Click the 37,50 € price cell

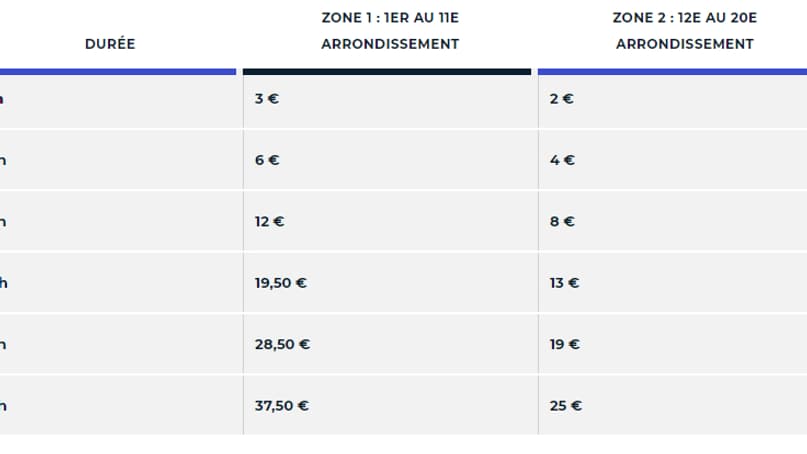point(281,406)
